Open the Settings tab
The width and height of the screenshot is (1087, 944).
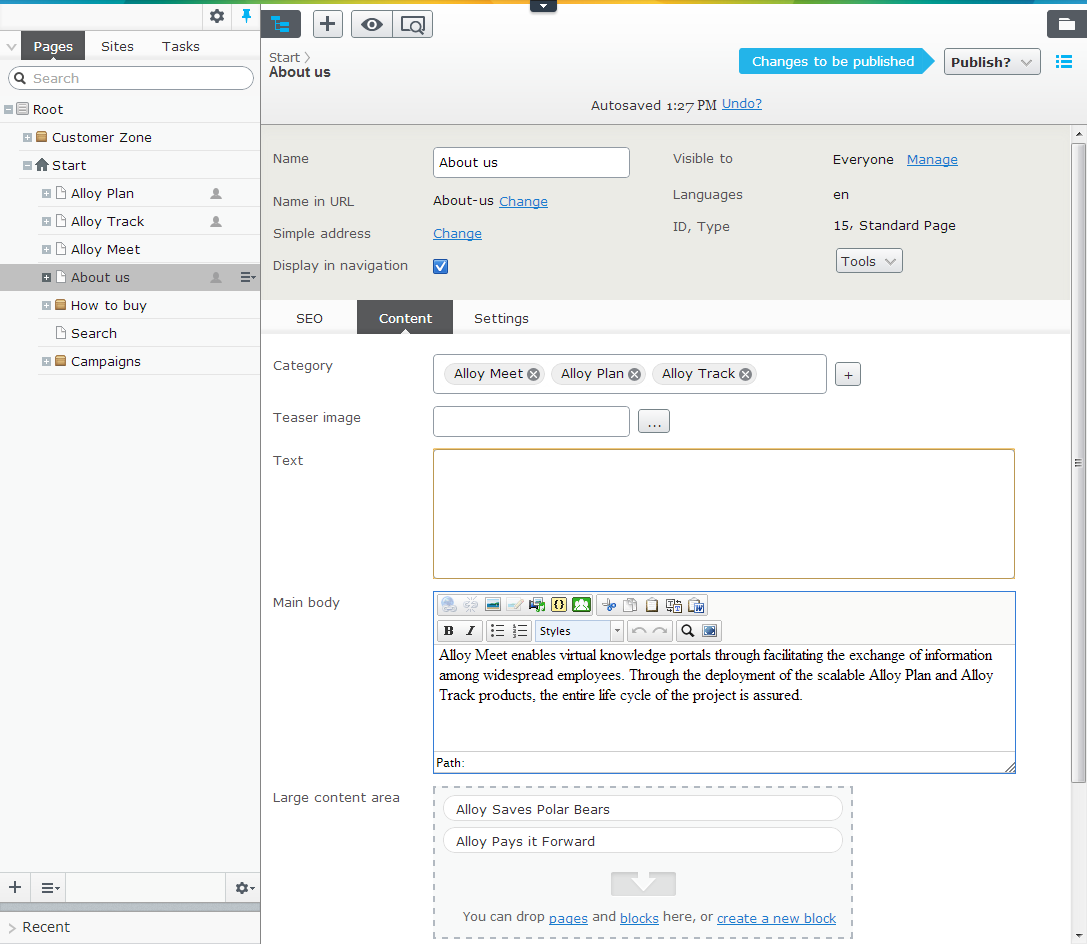[501, 318]
